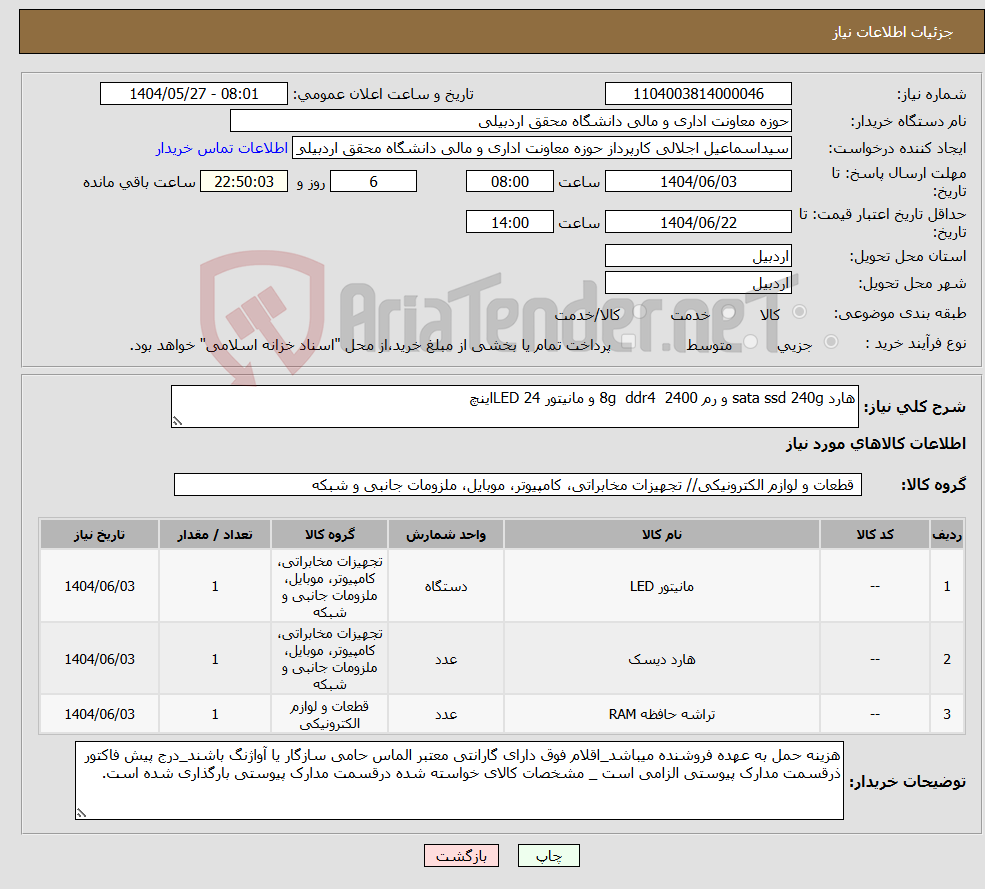Screen dimensions: 985x889
Task: Click the need date cell for مانیتور LED
Action: (99, 586)
